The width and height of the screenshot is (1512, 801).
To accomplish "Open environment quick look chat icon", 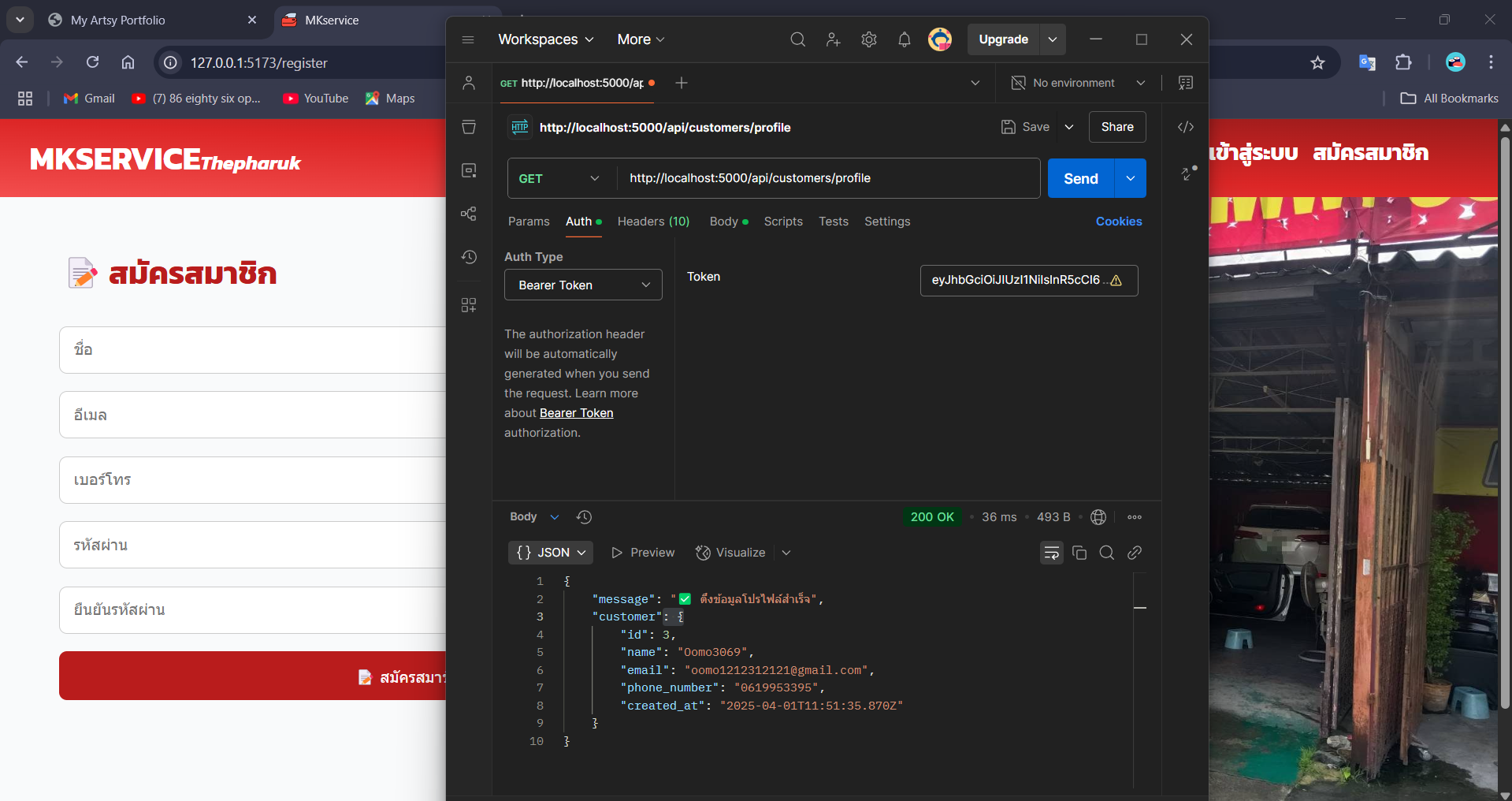I will 1185,83.
